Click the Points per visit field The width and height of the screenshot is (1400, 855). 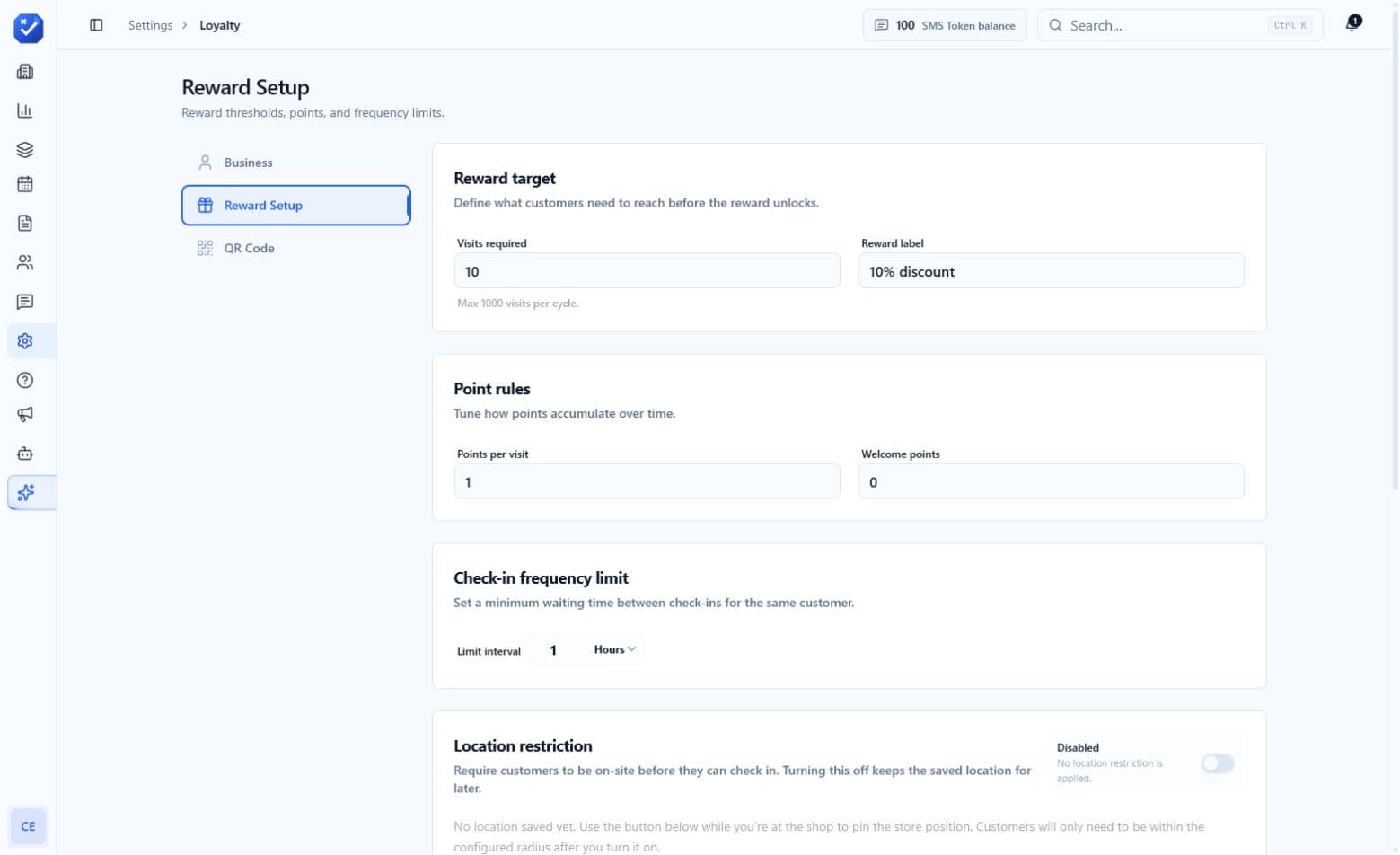[x=647, y=482]
